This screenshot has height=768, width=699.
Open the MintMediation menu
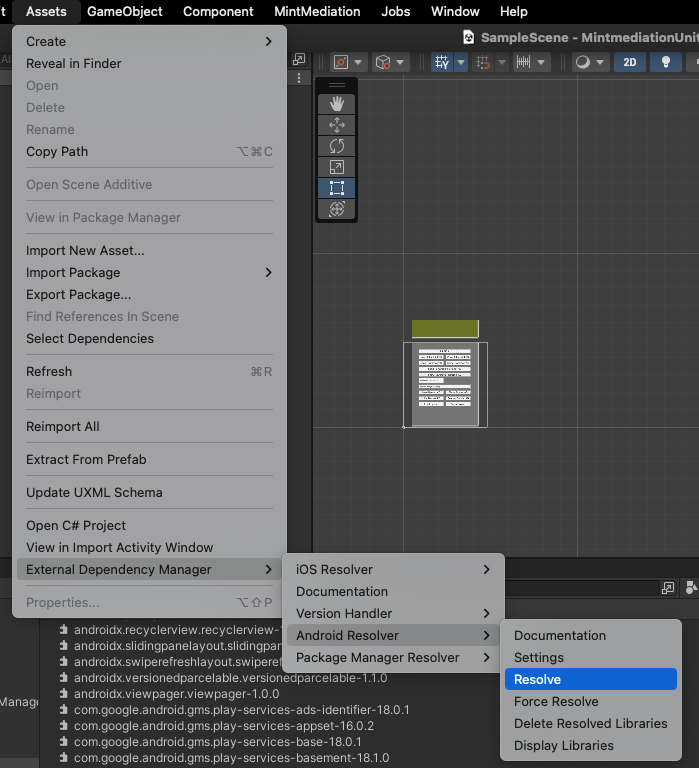pyautogui.click(x=317, y=11)
